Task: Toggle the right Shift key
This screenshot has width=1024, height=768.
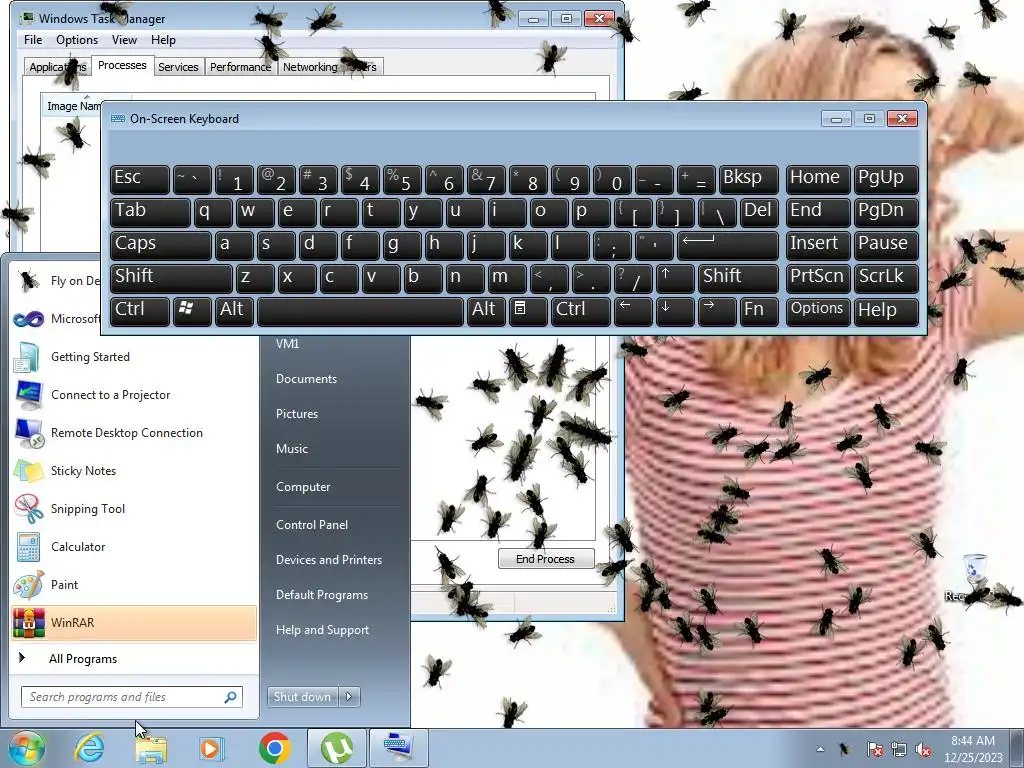Action: point(738,278)
